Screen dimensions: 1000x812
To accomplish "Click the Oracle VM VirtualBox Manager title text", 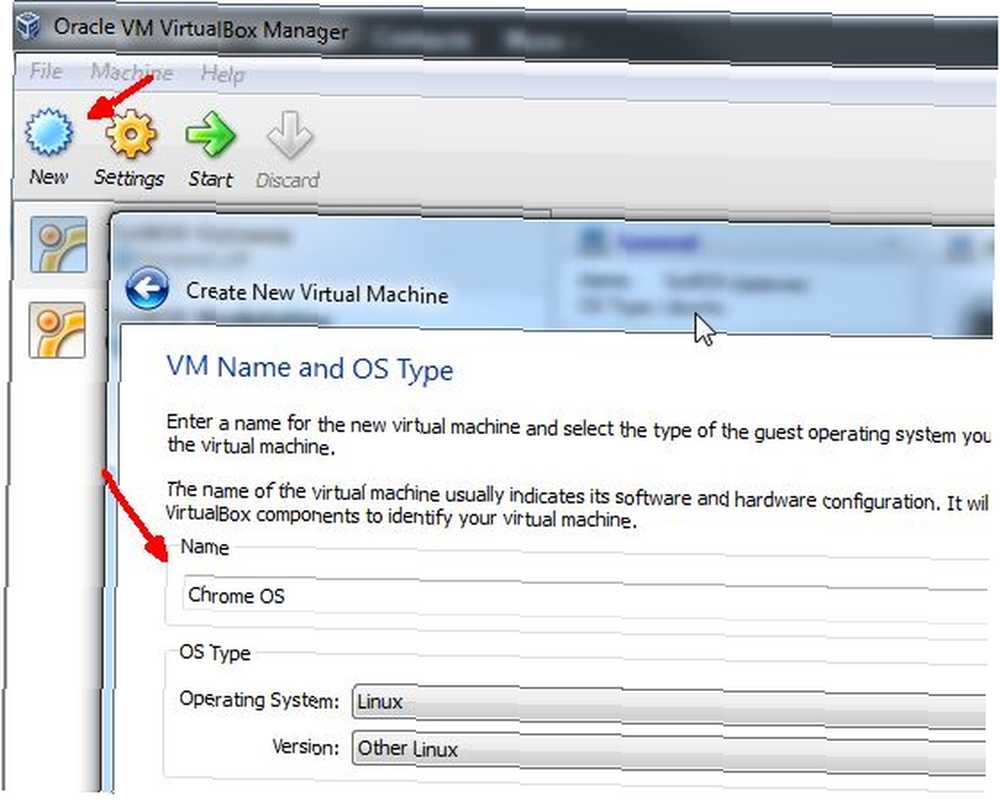I will click(x=201, y=29).
